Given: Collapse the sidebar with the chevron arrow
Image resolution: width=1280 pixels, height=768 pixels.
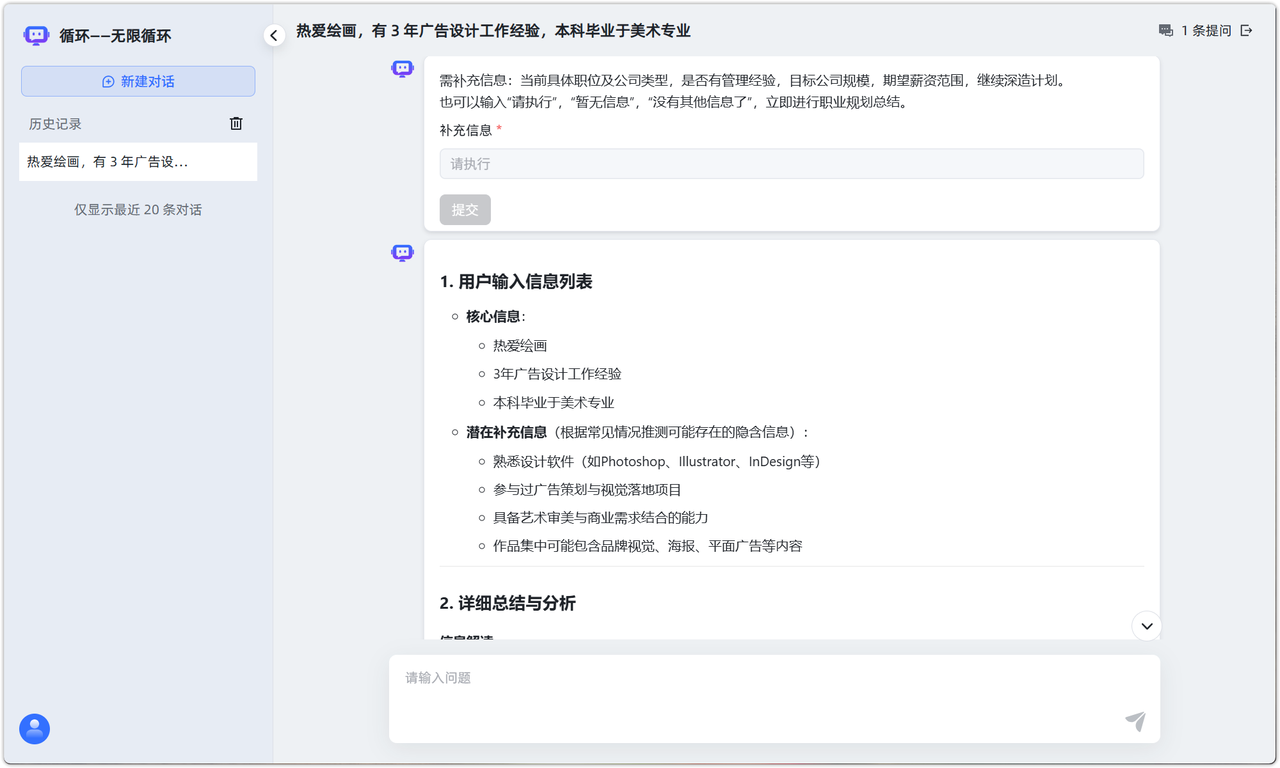Looking at the screenshot, I should [x=274, y=36].
